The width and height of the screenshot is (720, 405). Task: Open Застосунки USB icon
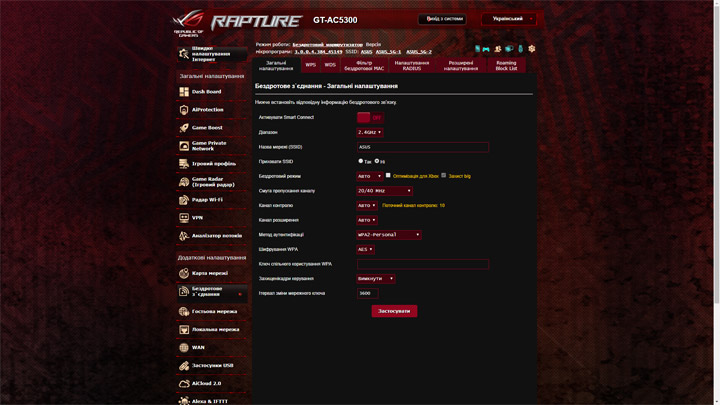point(184,366)
